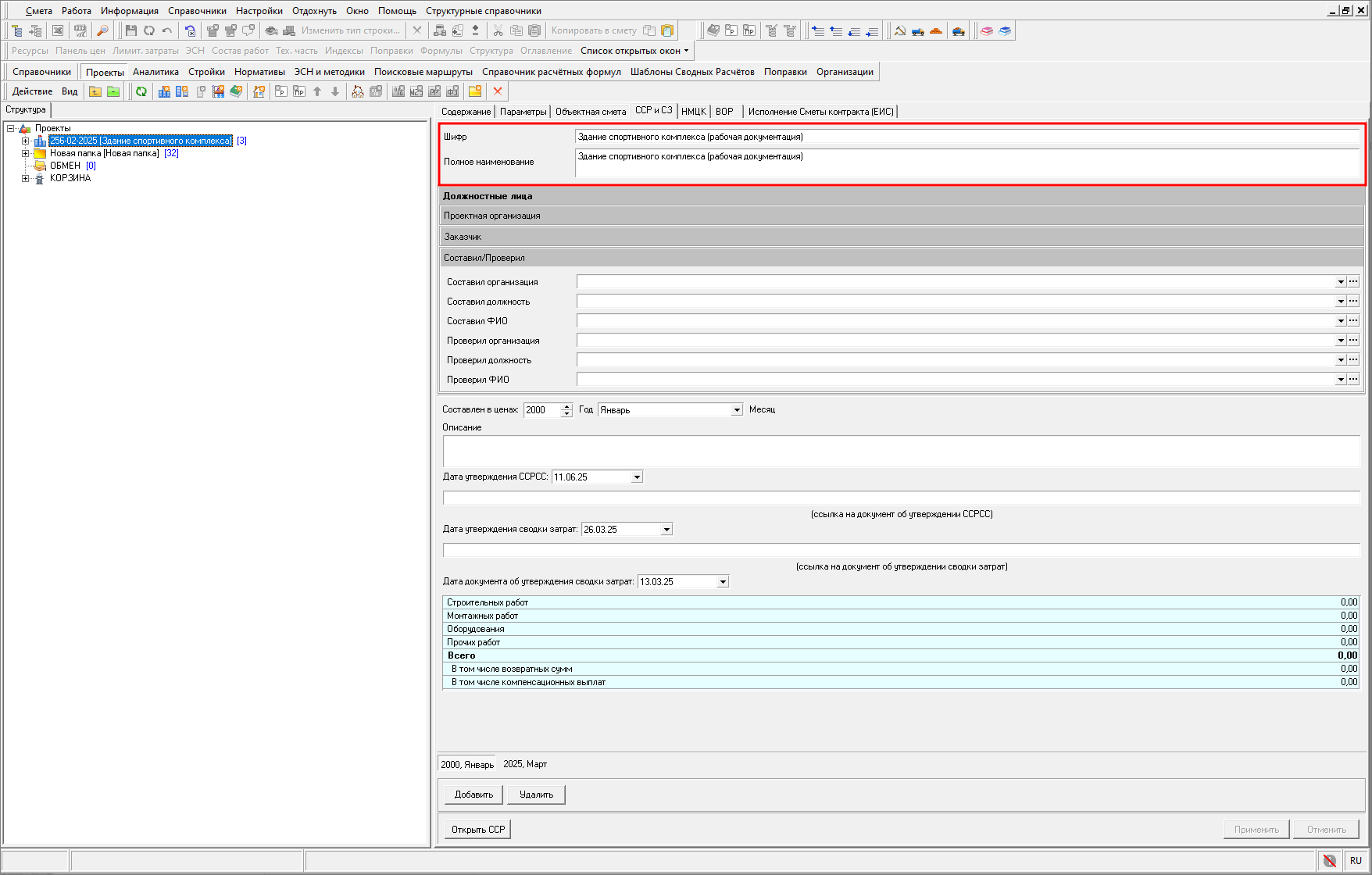Click the 'ПР' document icon in projects toolbar
Screen dimensions: 1372x875
click(299, 91)
